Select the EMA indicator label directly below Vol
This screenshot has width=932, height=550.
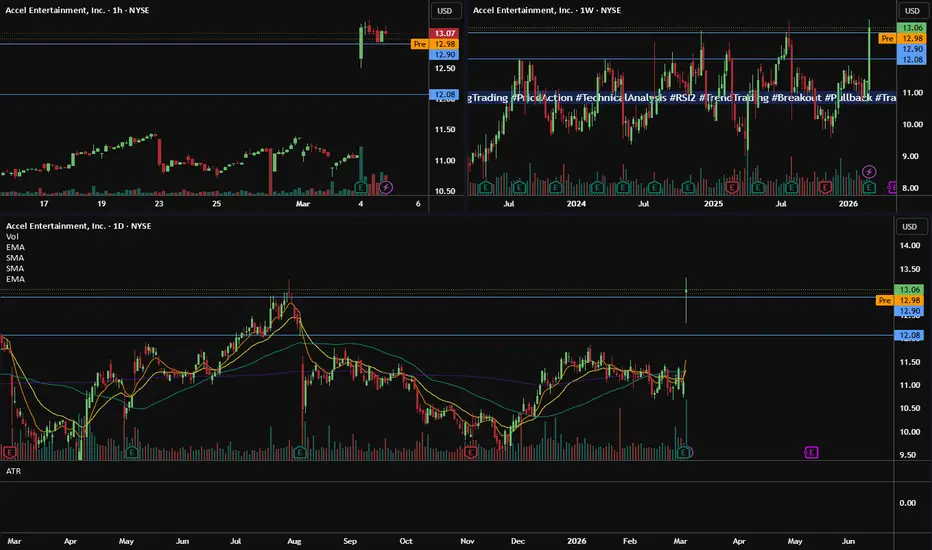(15, 247)
